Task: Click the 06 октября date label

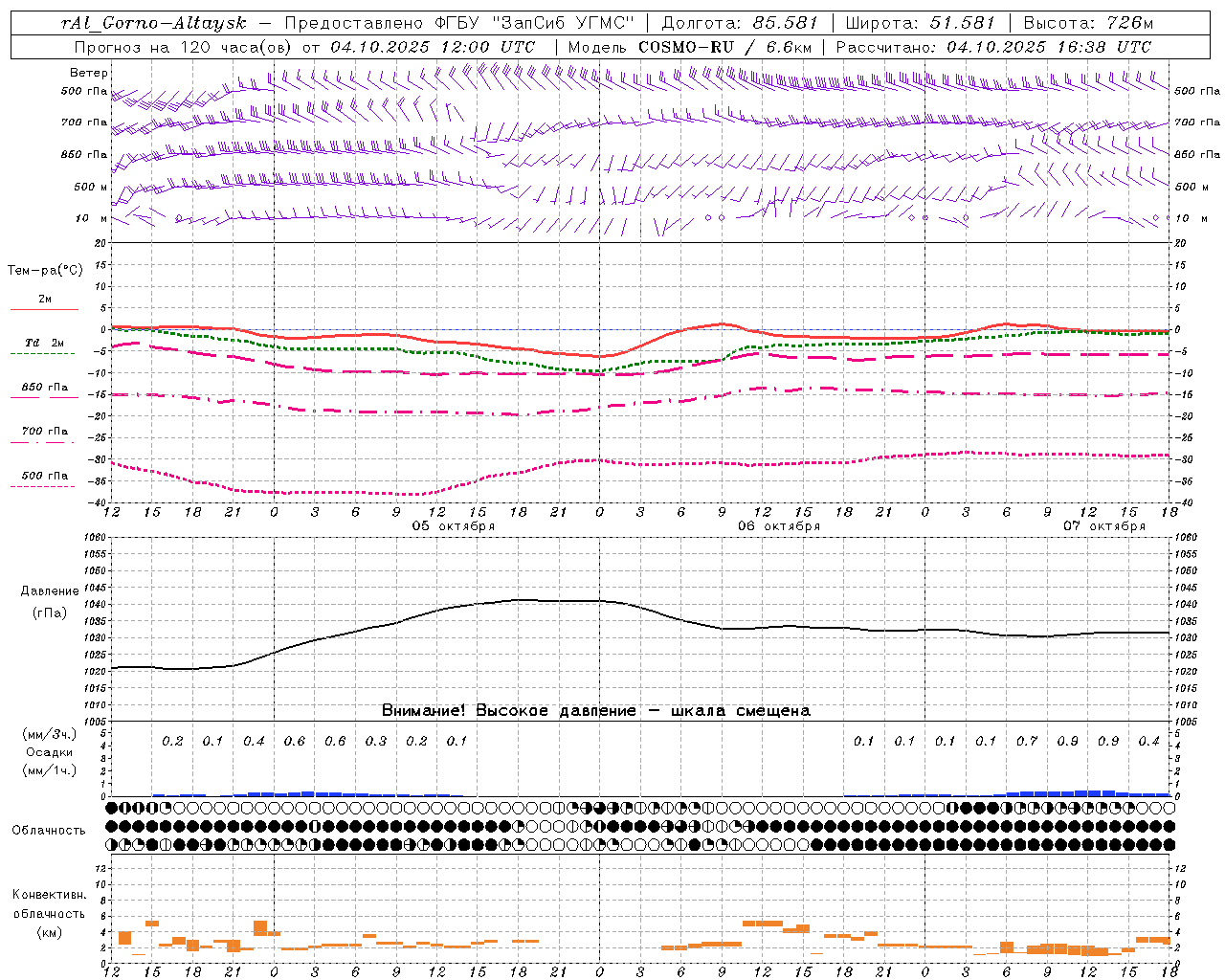Action: (779, 526)
